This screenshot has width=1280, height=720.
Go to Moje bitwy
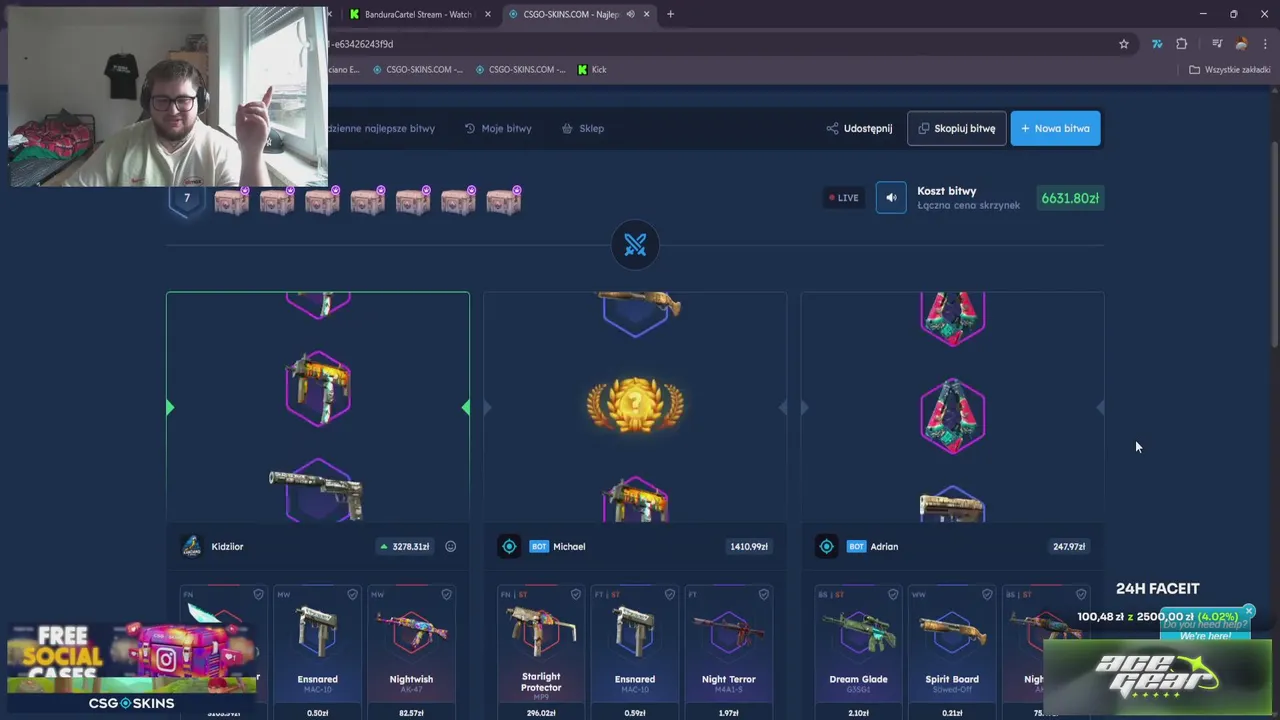(x=498, y=128)
